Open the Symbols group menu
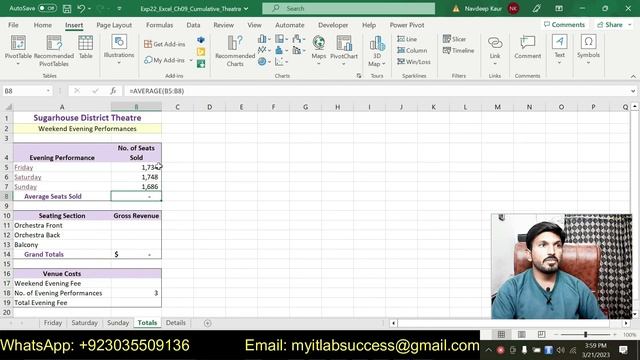Image resolution: width=640 pixels, height=360 pixels. 588,49
